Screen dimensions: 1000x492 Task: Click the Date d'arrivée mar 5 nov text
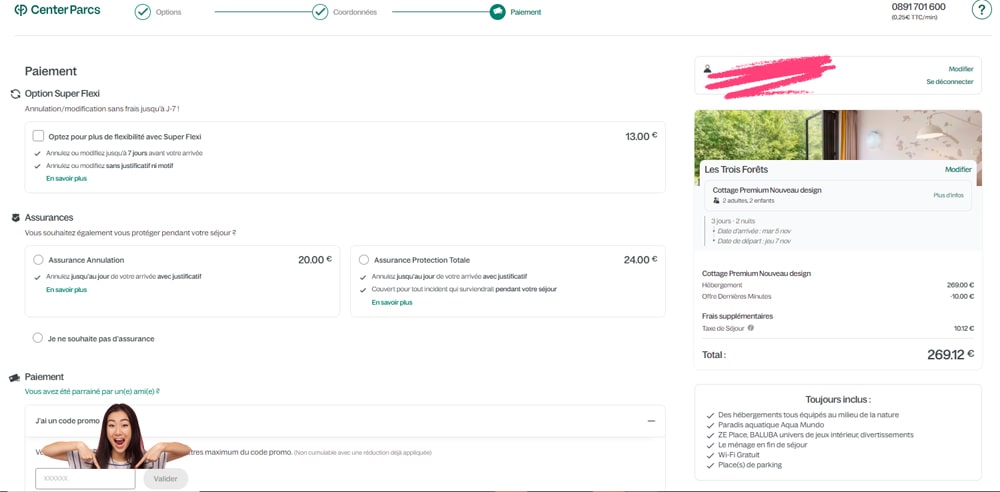pos(752,231)
